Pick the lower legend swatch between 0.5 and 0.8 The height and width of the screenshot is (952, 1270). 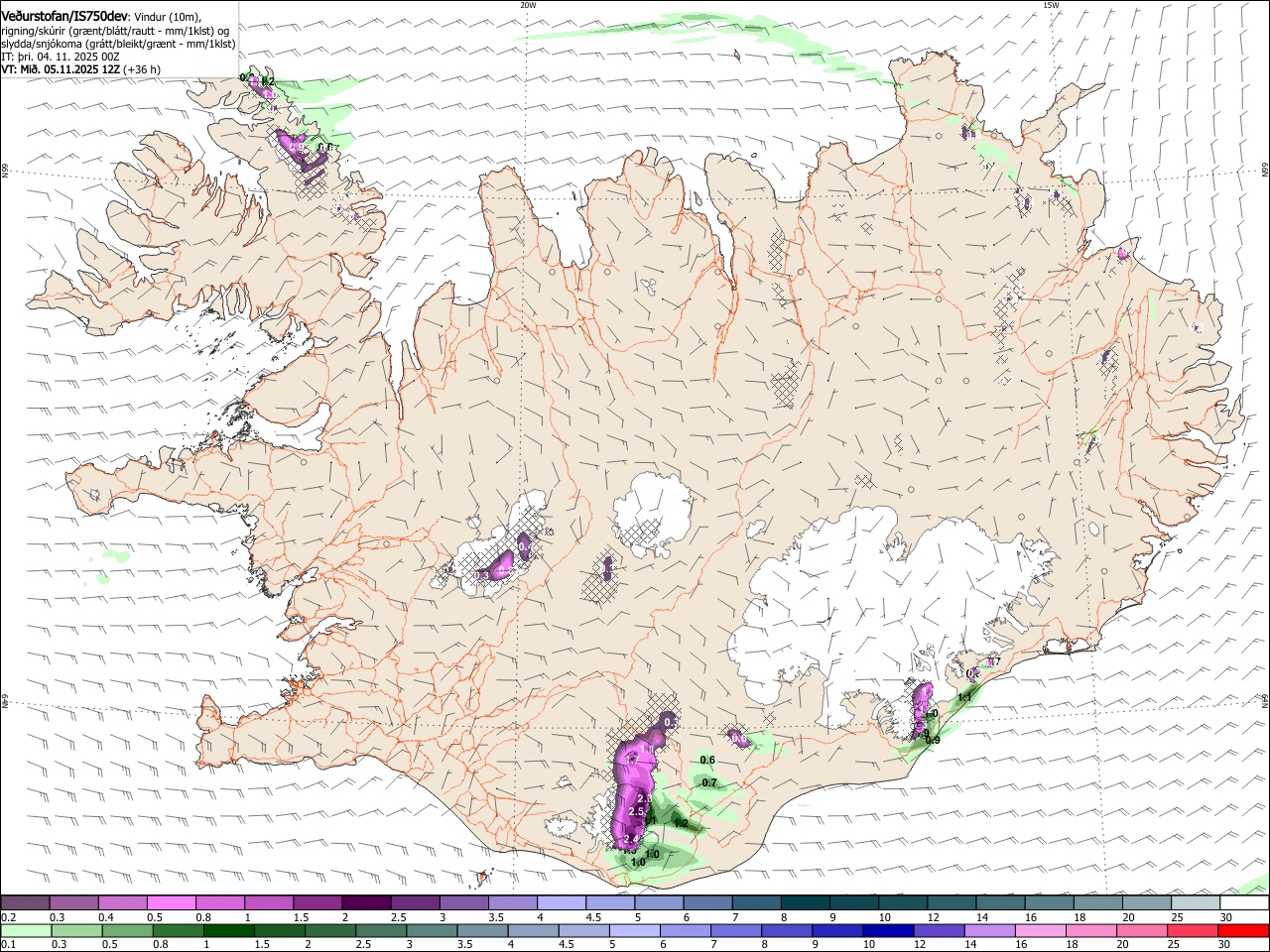point(127,930)
